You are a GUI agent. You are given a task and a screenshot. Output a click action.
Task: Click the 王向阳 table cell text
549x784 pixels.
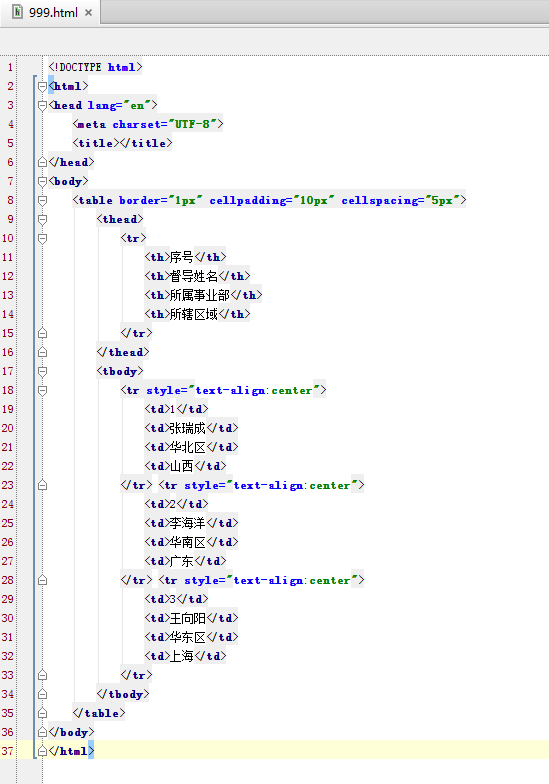click(188, 618)
